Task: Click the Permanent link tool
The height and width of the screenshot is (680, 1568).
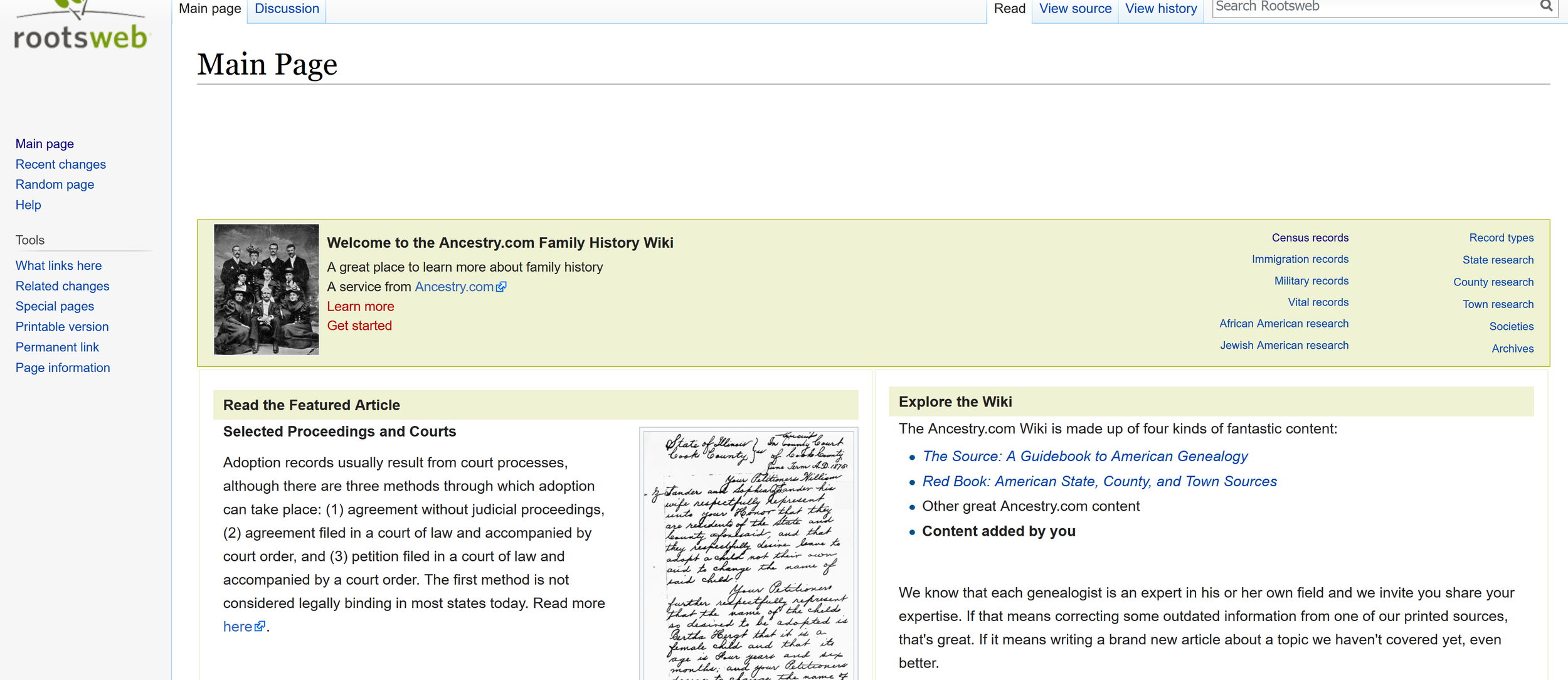Action: (57, 348)
